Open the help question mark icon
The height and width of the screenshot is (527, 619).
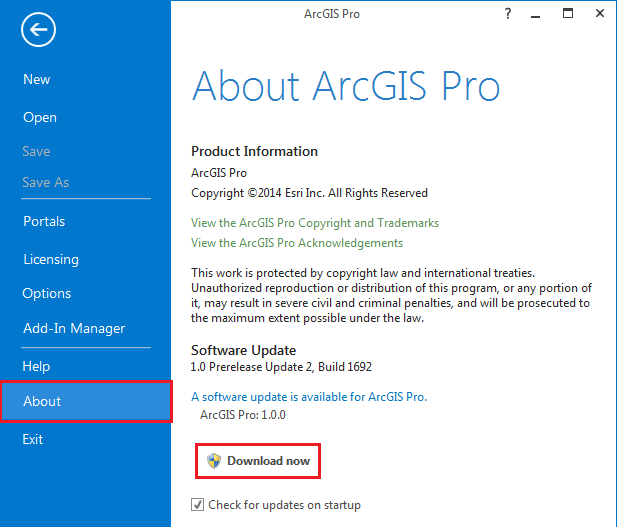point(508,14)
